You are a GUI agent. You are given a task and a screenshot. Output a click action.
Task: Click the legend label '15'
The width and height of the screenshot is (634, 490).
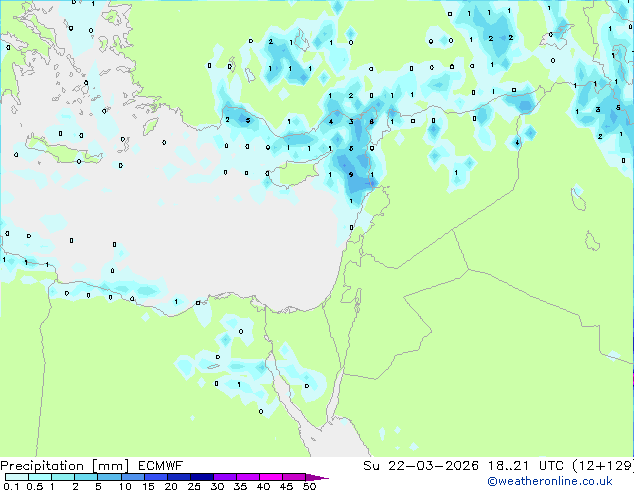click(x=148, y=486)
